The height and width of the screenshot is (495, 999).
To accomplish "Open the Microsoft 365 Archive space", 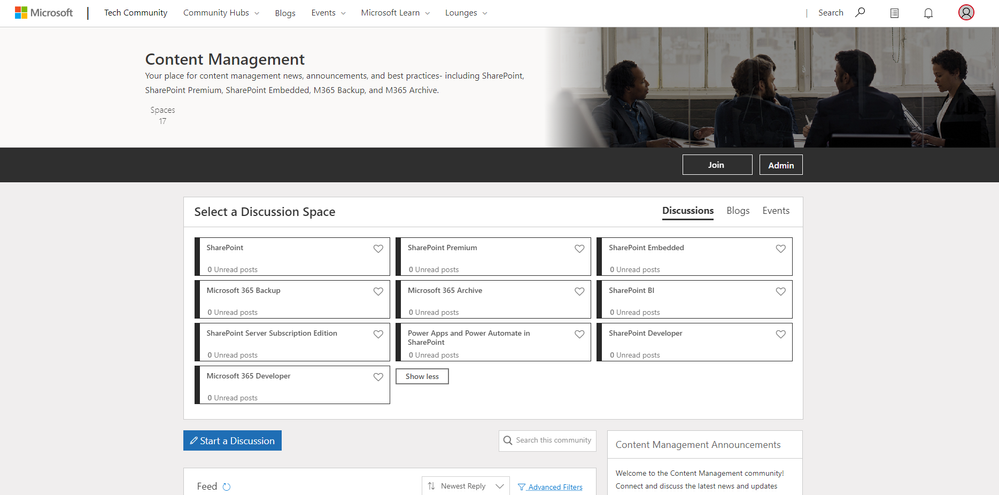I will 493,299.
